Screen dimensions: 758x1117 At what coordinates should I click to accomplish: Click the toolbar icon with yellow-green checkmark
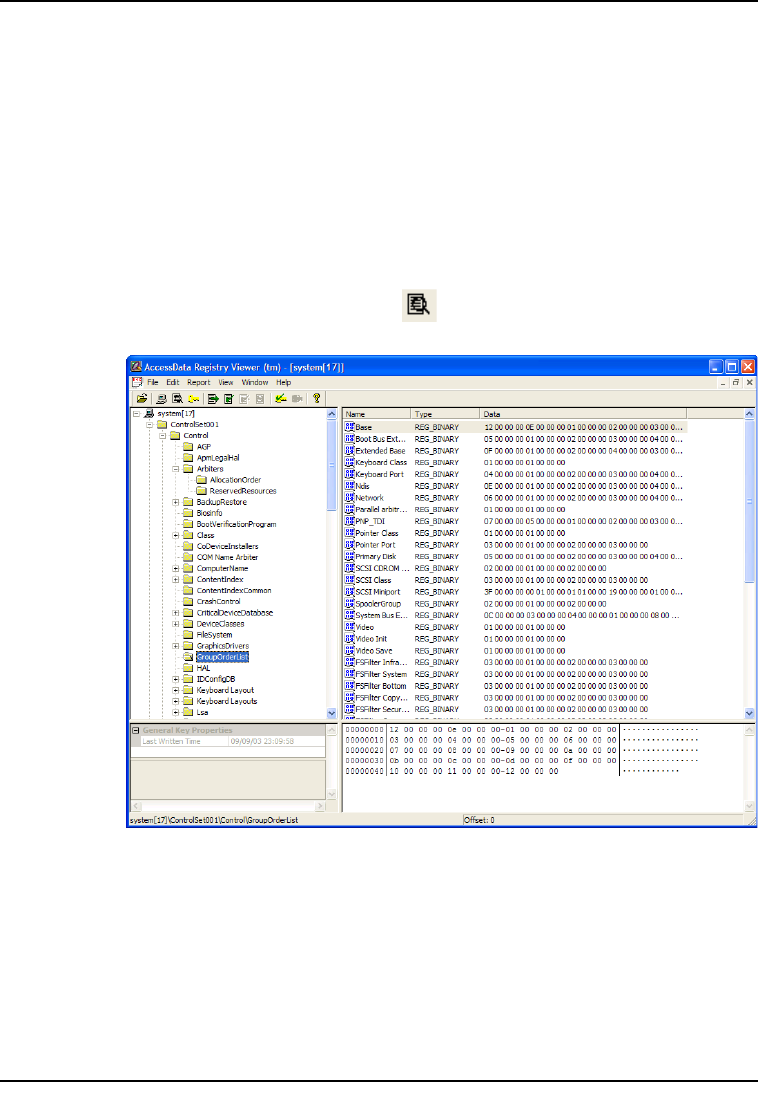[x=281, y=399]
